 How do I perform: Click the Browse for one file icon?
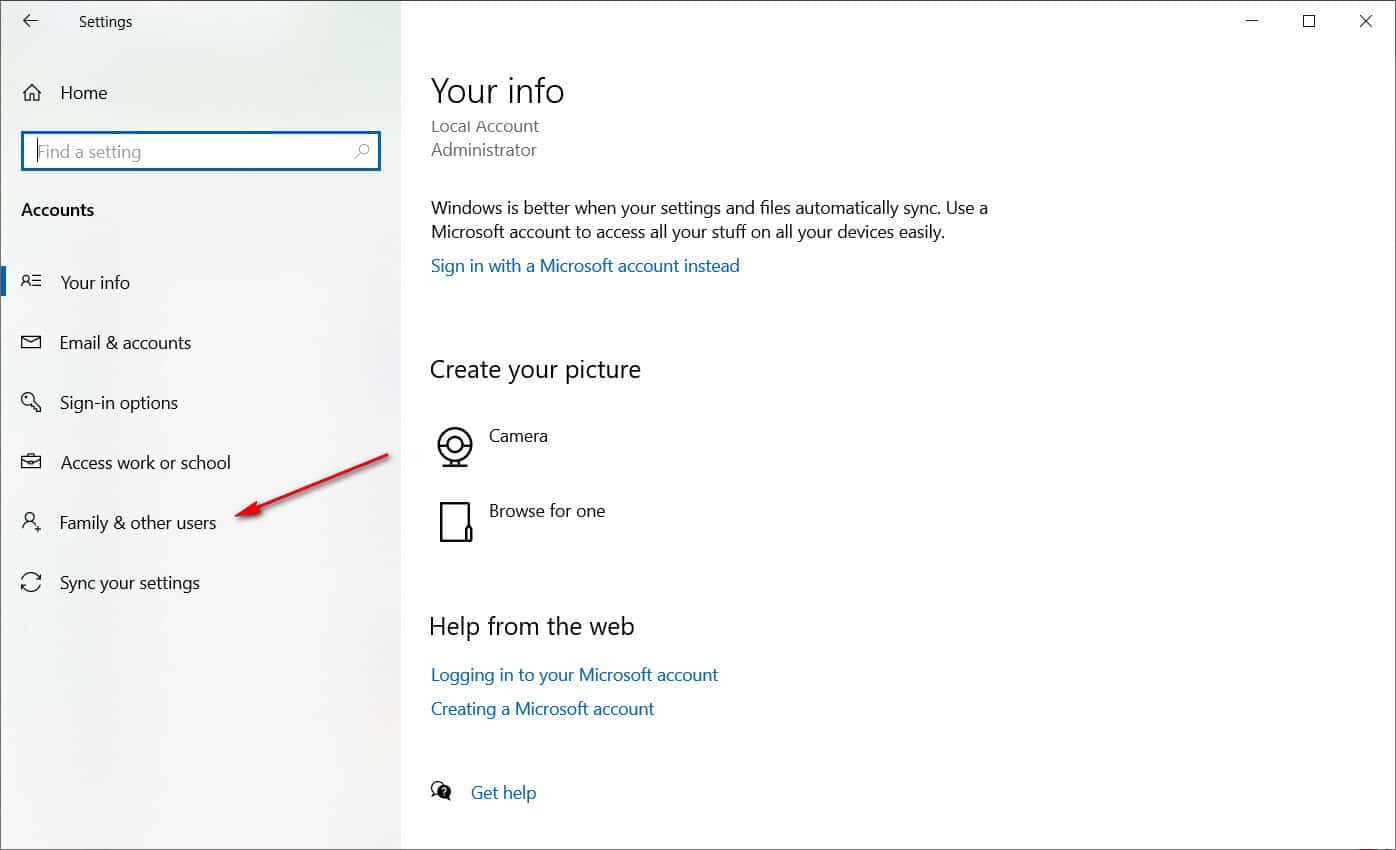455,521
